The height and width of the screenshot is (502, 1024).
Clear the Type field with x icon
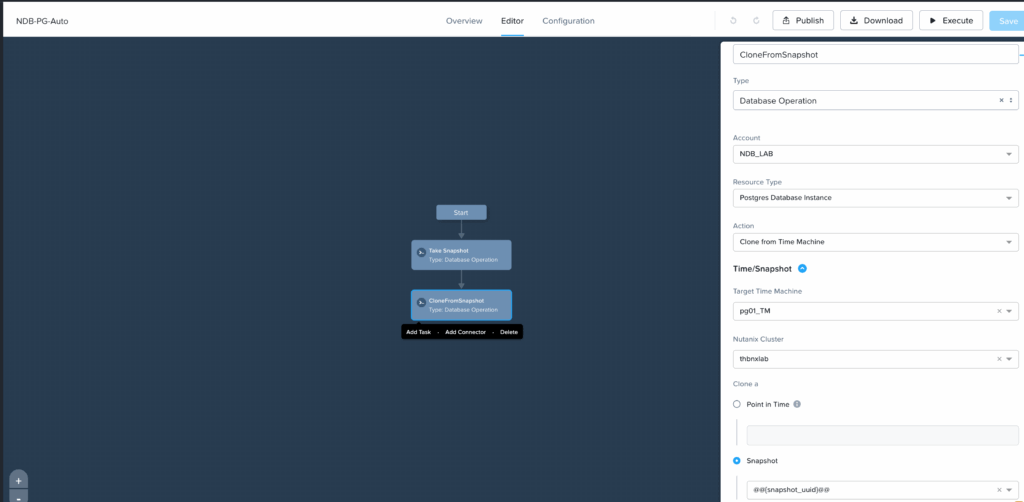pos(1001,101)
